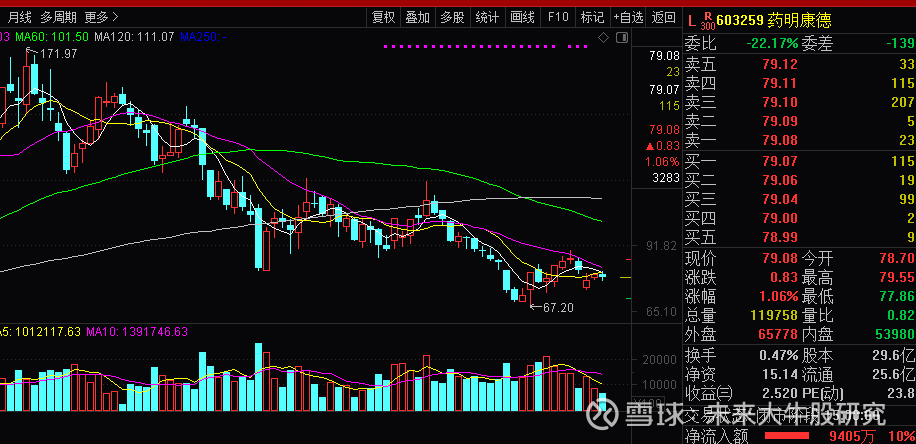Click the 委差 value -139

pyautogui.click(x=900, y=43)
